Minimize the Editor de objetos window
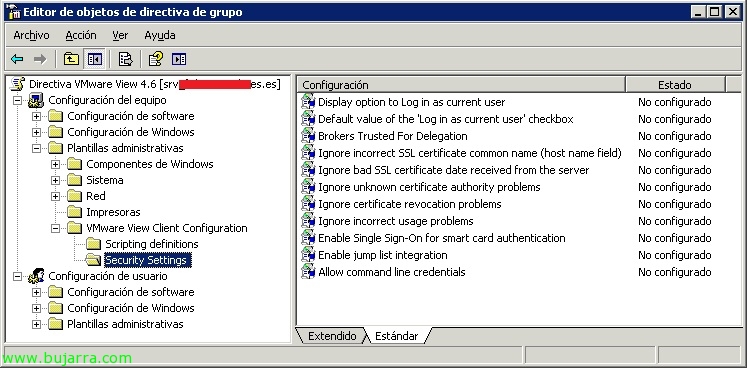The height and width of the screenshot is (368, 747). pos(699,11)
